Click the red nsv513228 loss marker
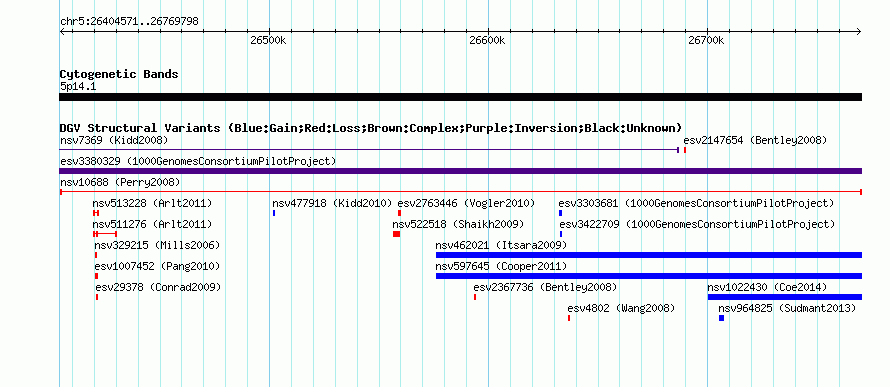 pos(96,213)
